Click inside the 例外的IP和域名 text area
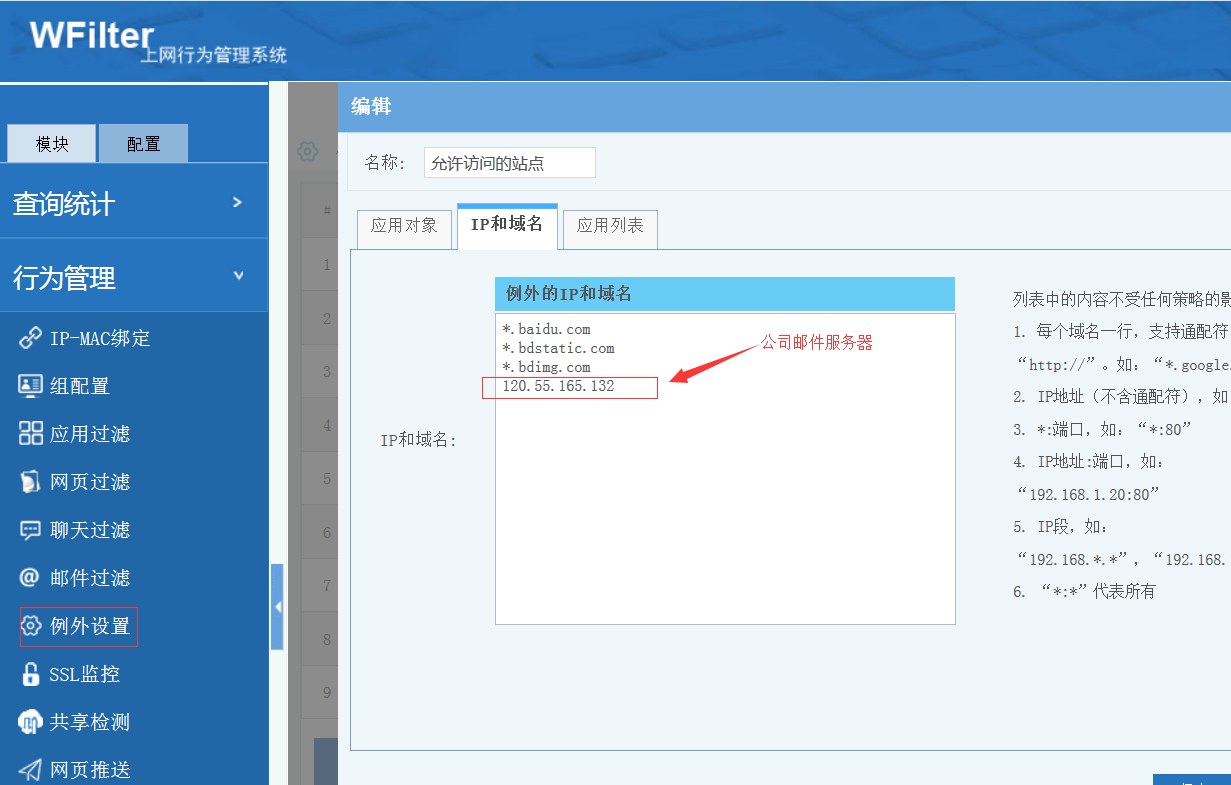 pos(724,500)
